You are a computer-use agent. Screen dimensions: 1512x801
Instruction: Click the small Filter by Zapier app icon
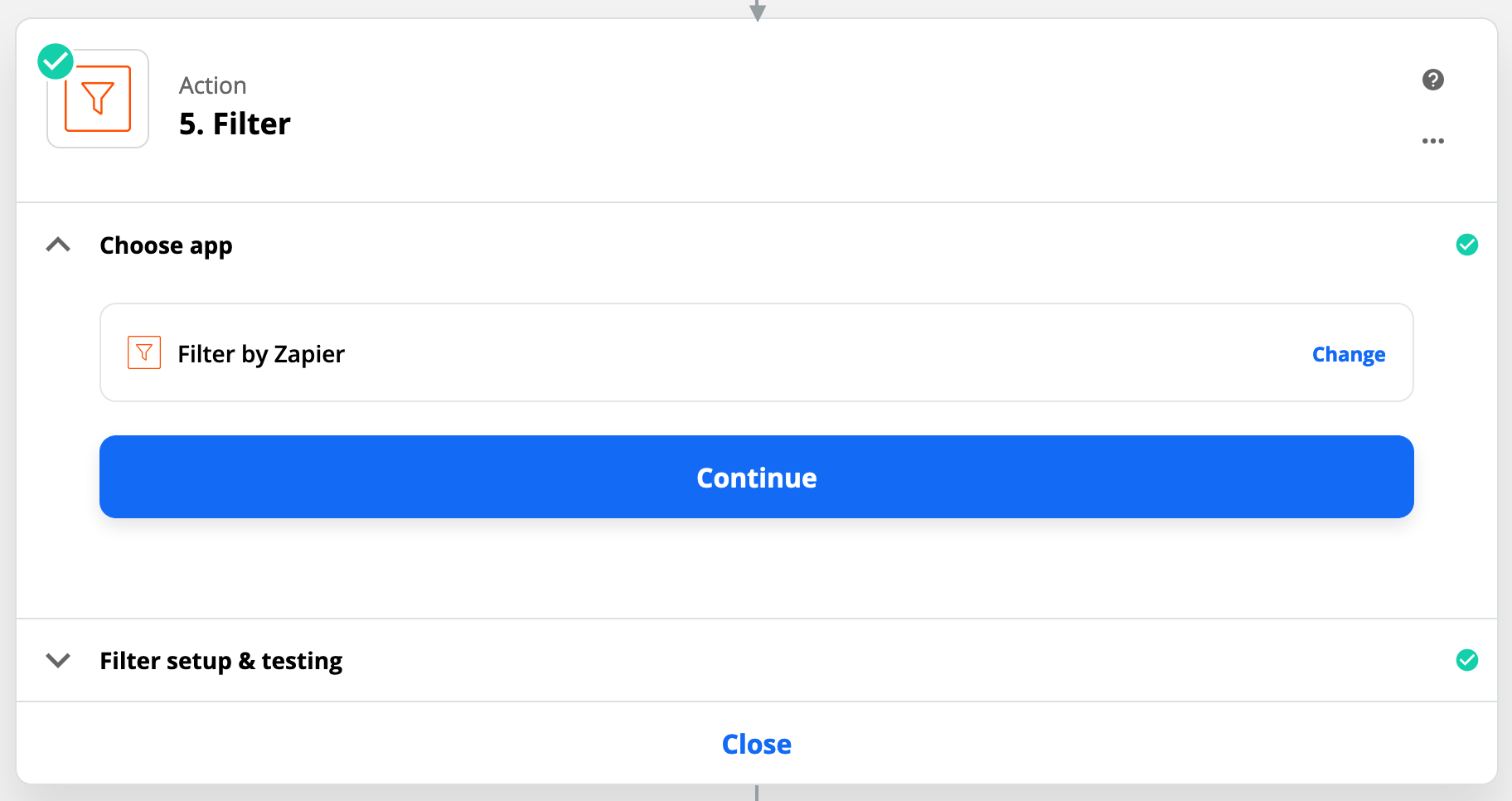click(144, 352)
